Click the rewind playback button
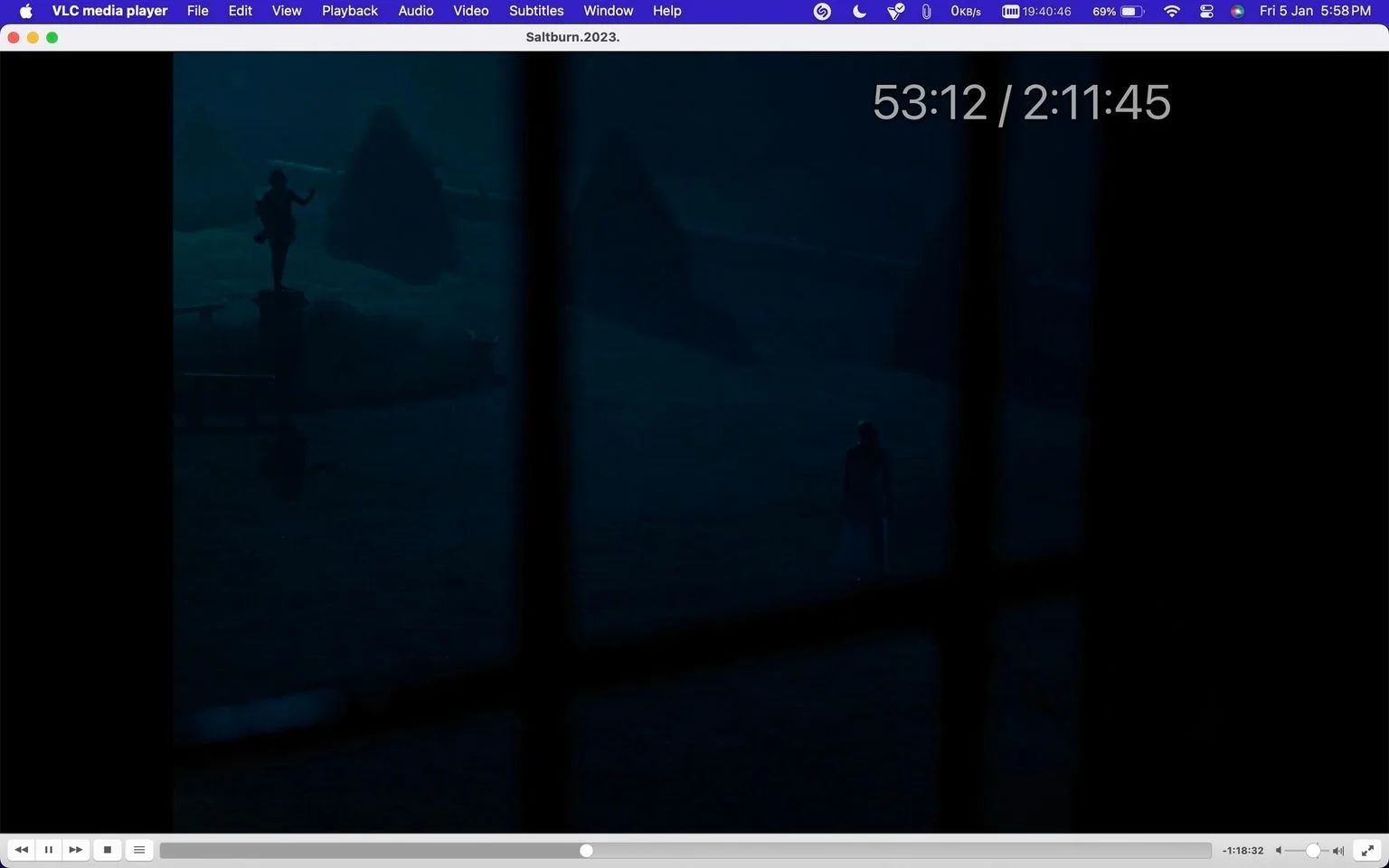Image resolution: width=1389 pixels, height=868 pixels. pyautogui.click(x=22, y=850)
